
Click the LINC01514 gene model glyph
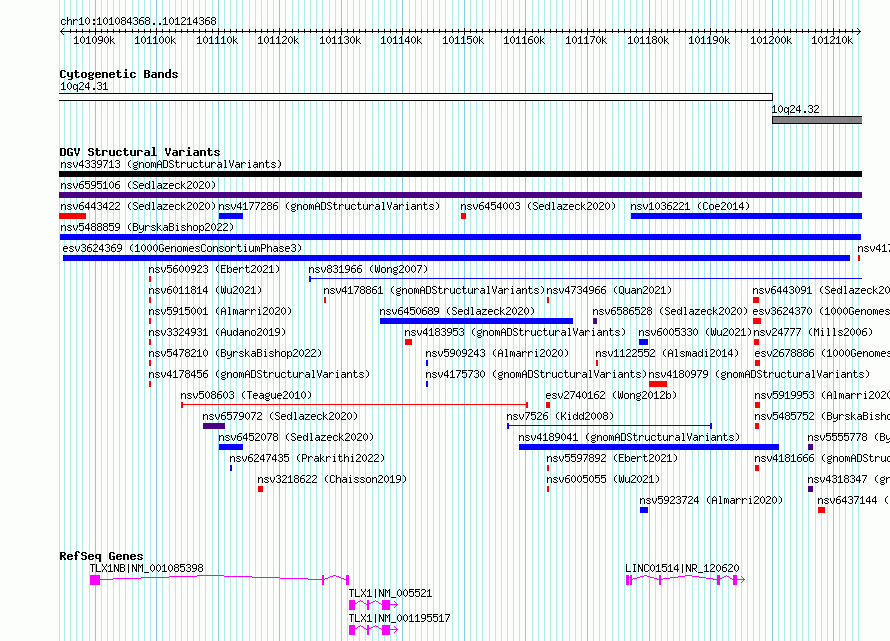point(685,580)
